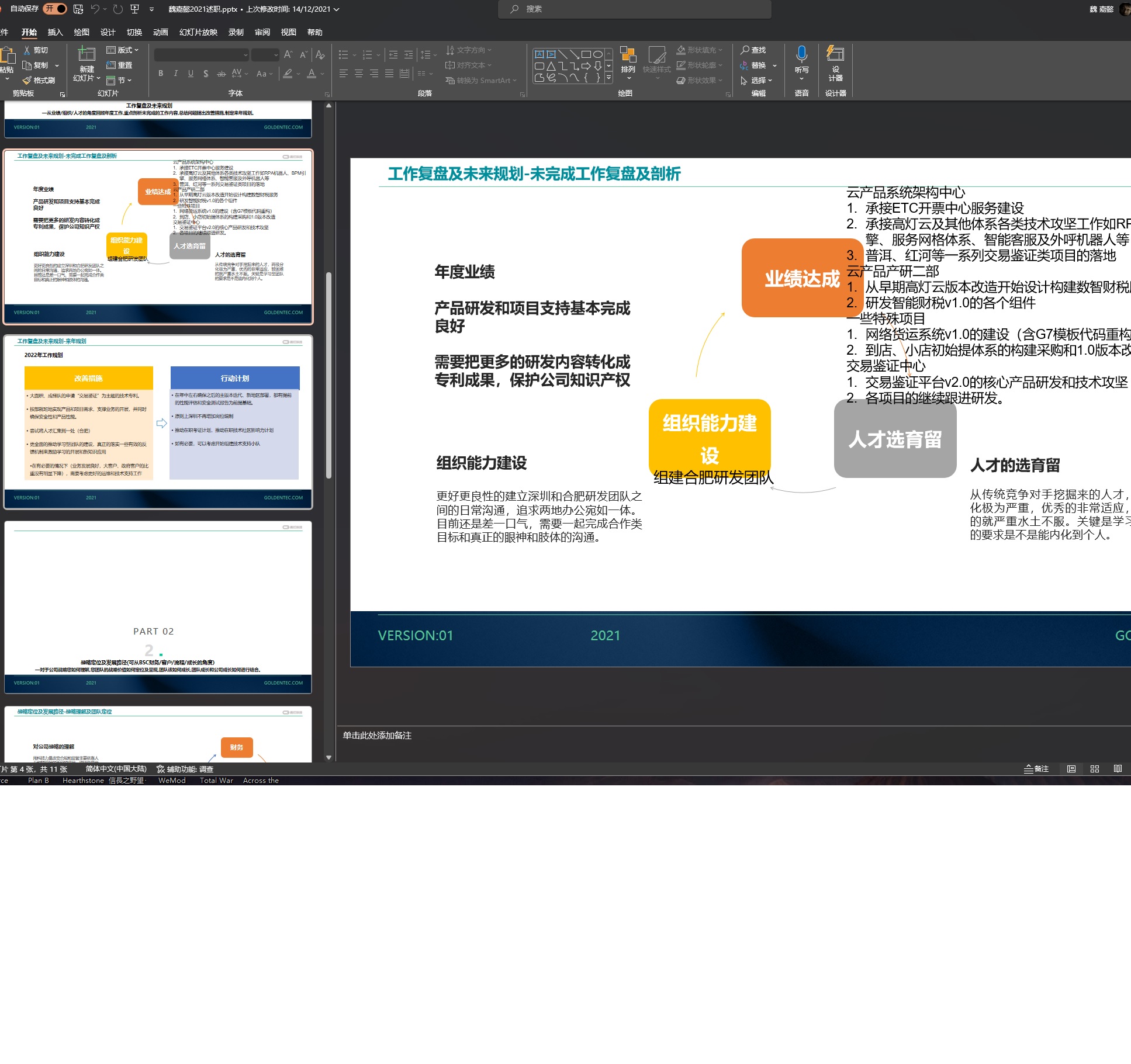Toggle center text alignment

(358, 73)
